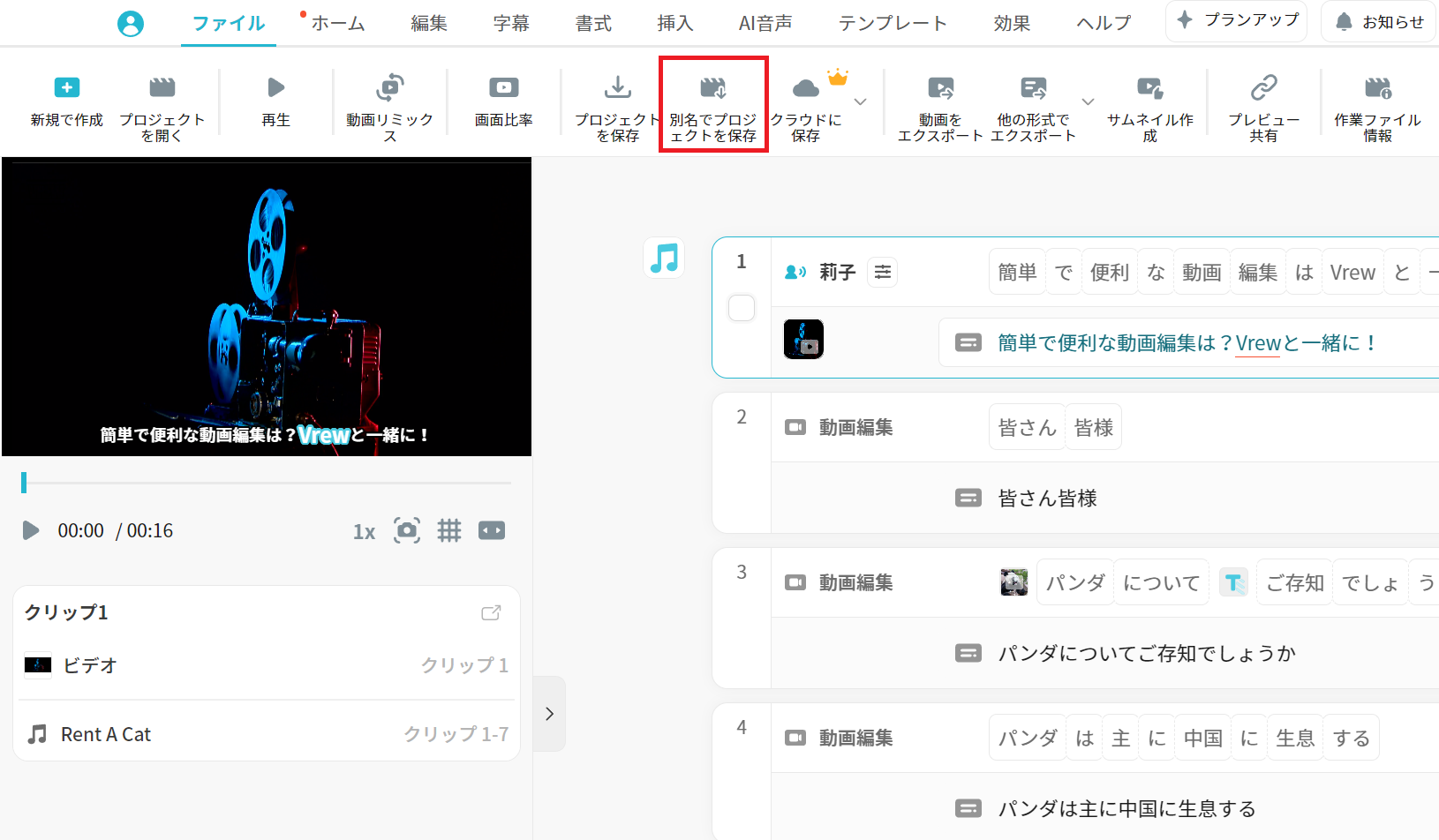The width and height of the screenshot is (1439, 840).
Task: Click the camera icon beside 動画編集 in clip 4
Action: [795, 738]
